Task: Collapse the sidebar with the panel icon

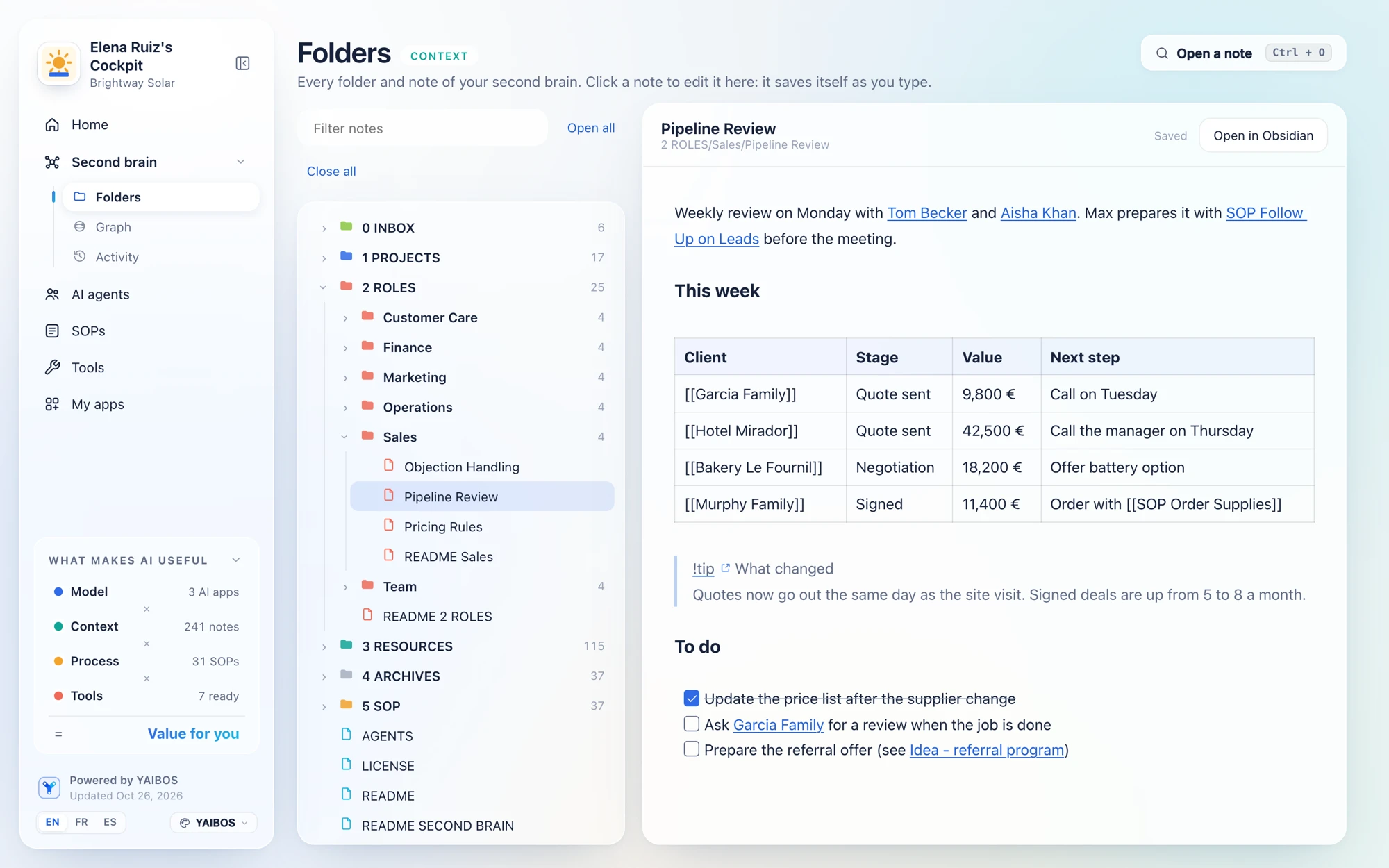Action: pos(242,63)
